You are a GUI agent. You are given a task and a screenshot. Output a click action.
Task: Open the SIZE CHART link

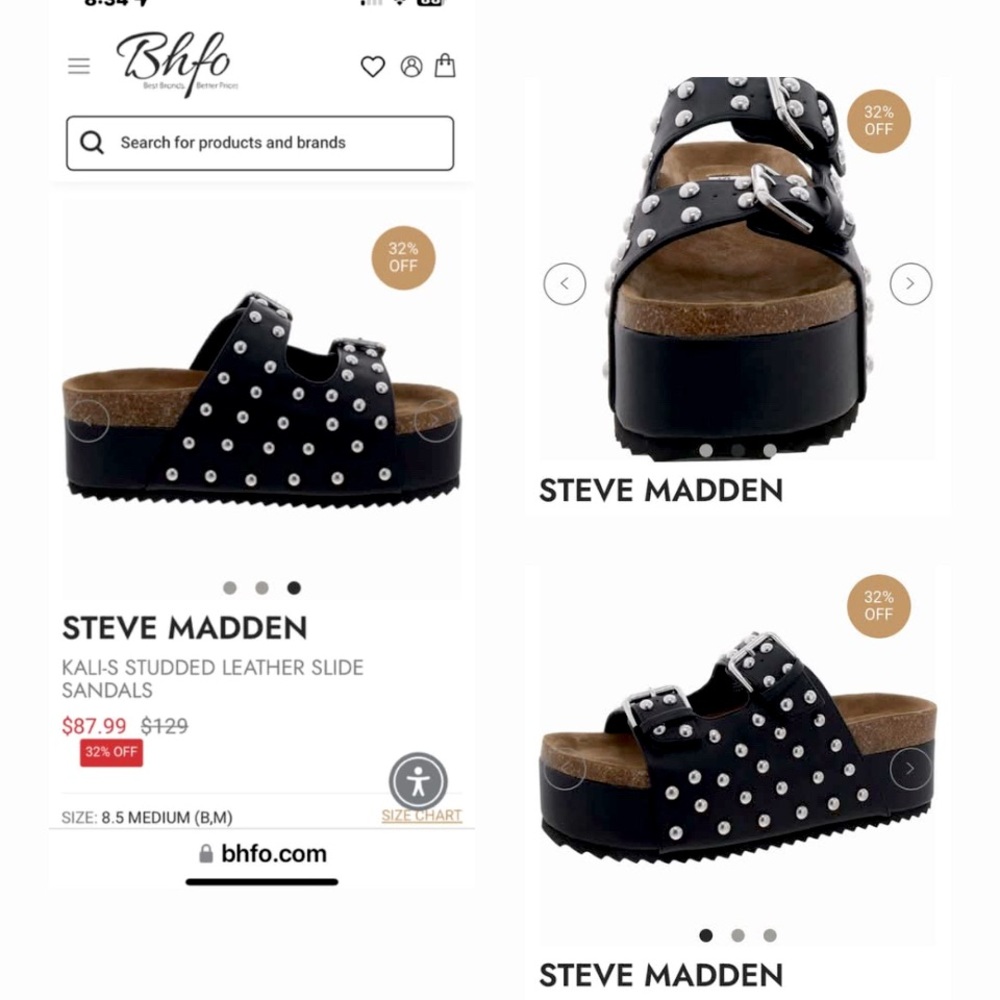pos(422,816)
